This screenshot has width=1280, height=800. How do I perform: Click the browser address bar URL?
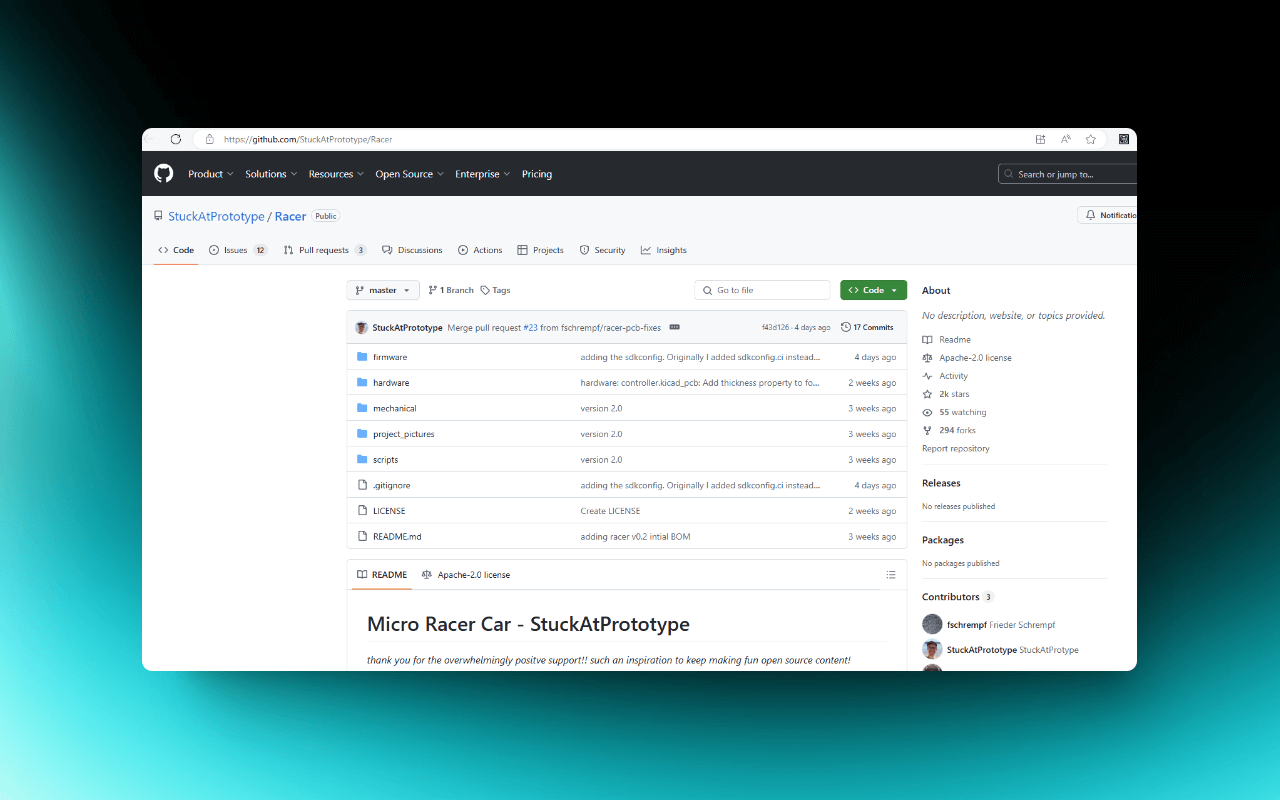(308, 139)
